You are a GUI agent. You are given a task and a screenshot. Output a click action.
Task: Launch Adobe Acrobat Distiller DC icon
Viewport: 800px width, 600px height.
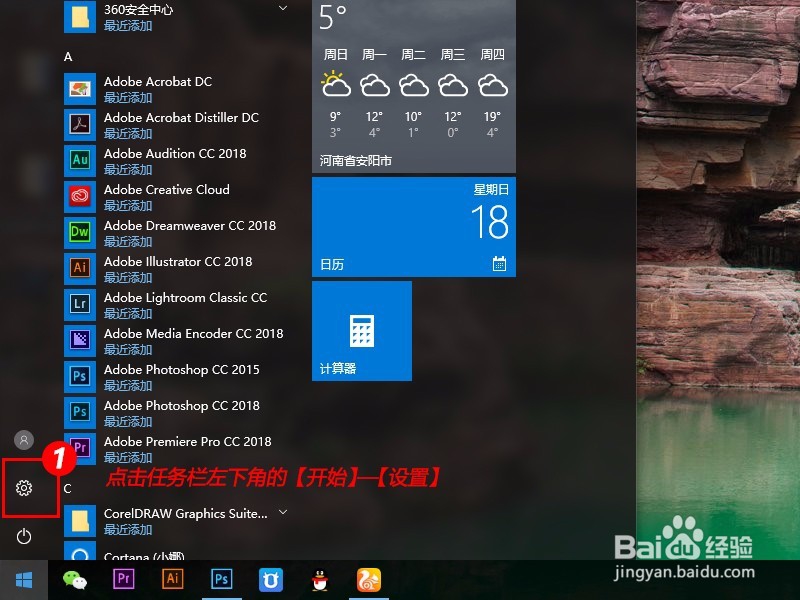(x=80, y=124)
